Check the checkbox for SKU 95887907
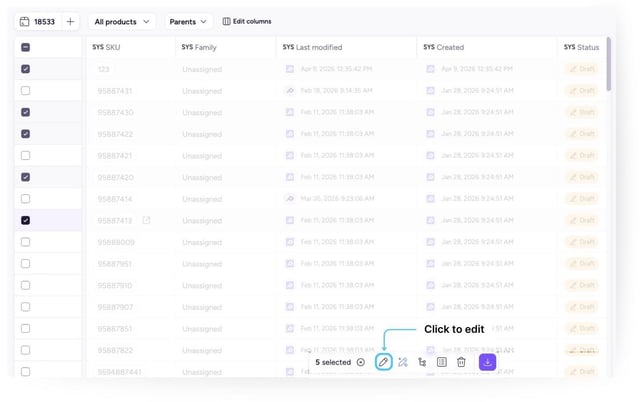This screenshot has width=644, height=402. pos(25,307)
